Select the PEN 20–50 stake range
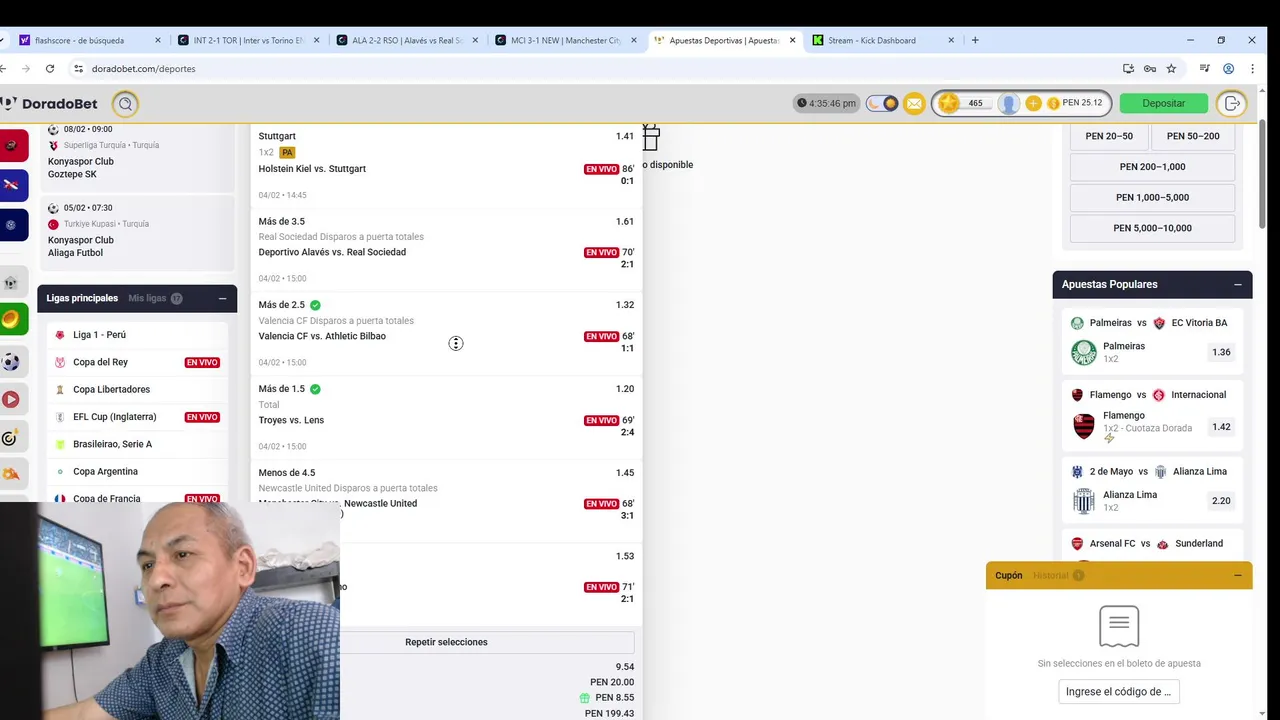 click(x=1109, y=136)
